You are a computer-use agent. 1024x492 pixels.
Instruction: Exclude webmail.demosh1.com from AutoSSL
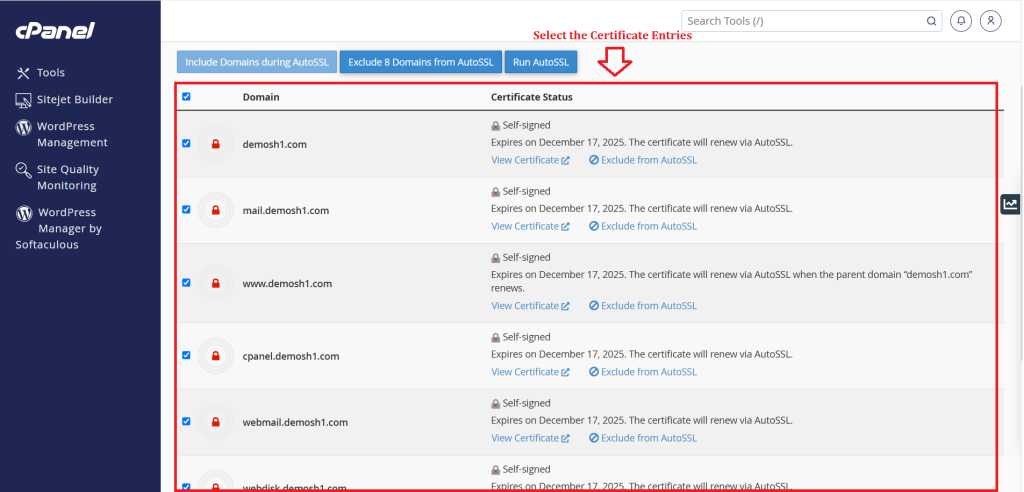(x=643, y=438)
